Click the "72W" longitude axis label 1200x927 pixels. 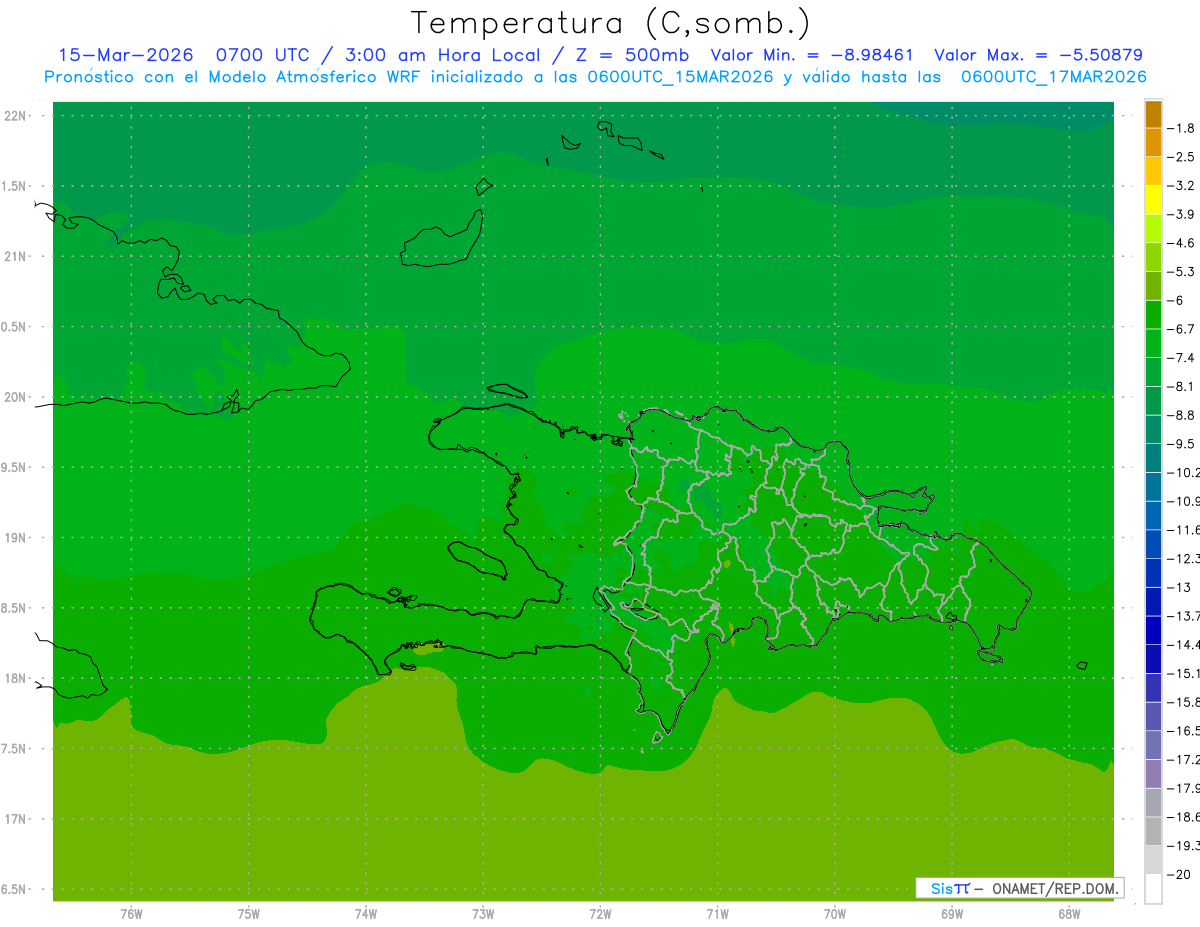pyautogui.click(x=600, y=914)
